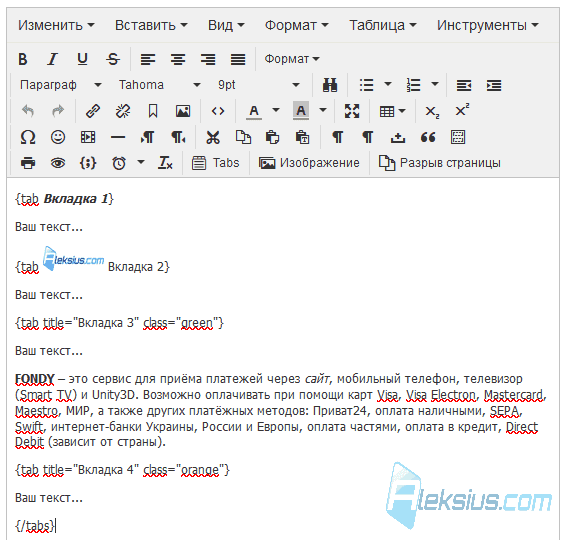Remove the link with unlink icon
The image size is (564, 540).
[123, 111]
